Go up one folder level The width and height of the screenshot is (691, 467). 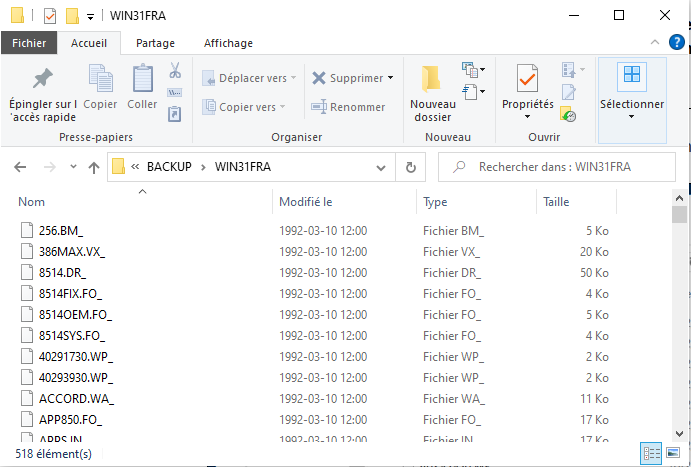tap(93, 167)
